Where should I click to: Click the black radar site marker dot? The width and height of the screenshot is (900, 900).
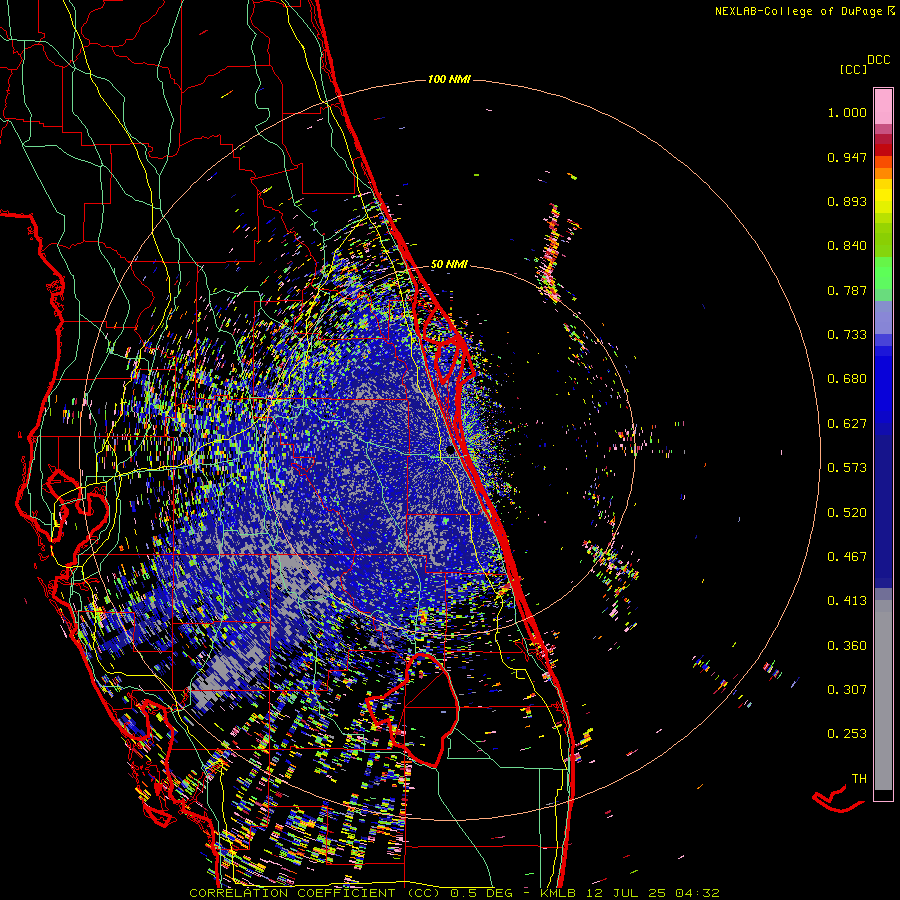451,451
